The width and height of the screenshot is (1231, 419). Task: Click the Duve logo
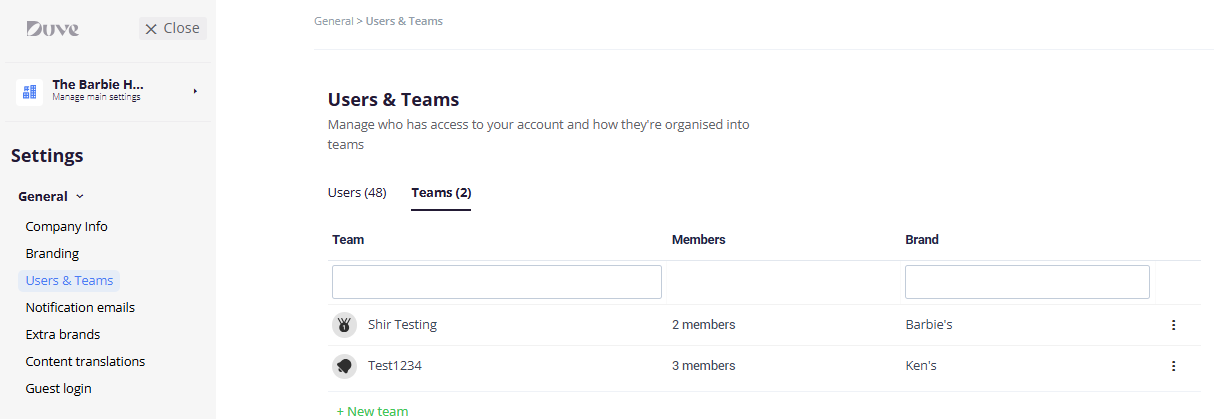point(52,29)
